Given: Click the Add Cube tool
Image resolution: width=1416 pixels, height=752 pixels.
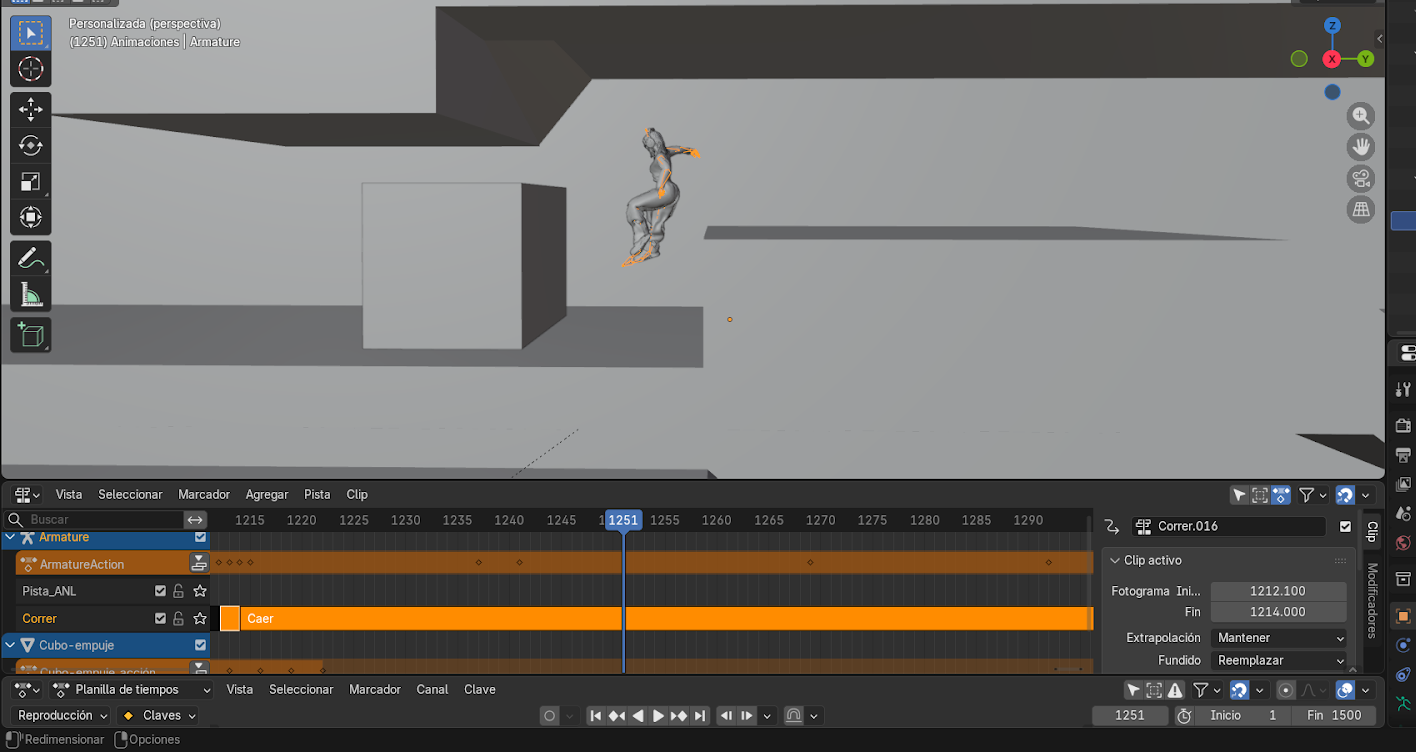Looking at the screenshot, I should click(30, 335).
